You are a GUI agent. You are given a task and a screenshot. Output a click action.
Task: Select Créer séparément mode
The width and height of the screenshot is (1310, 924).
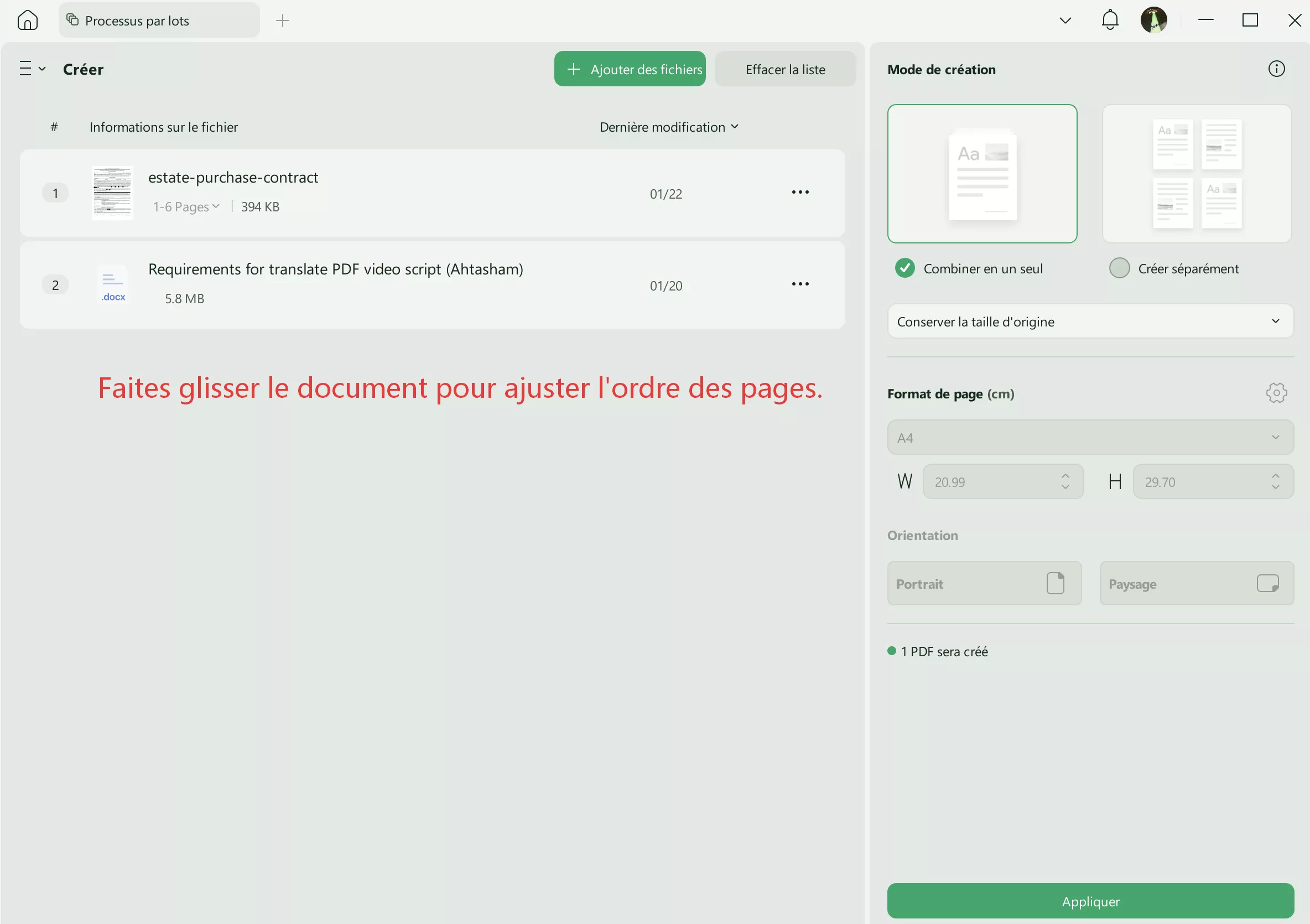(1120, 268)
